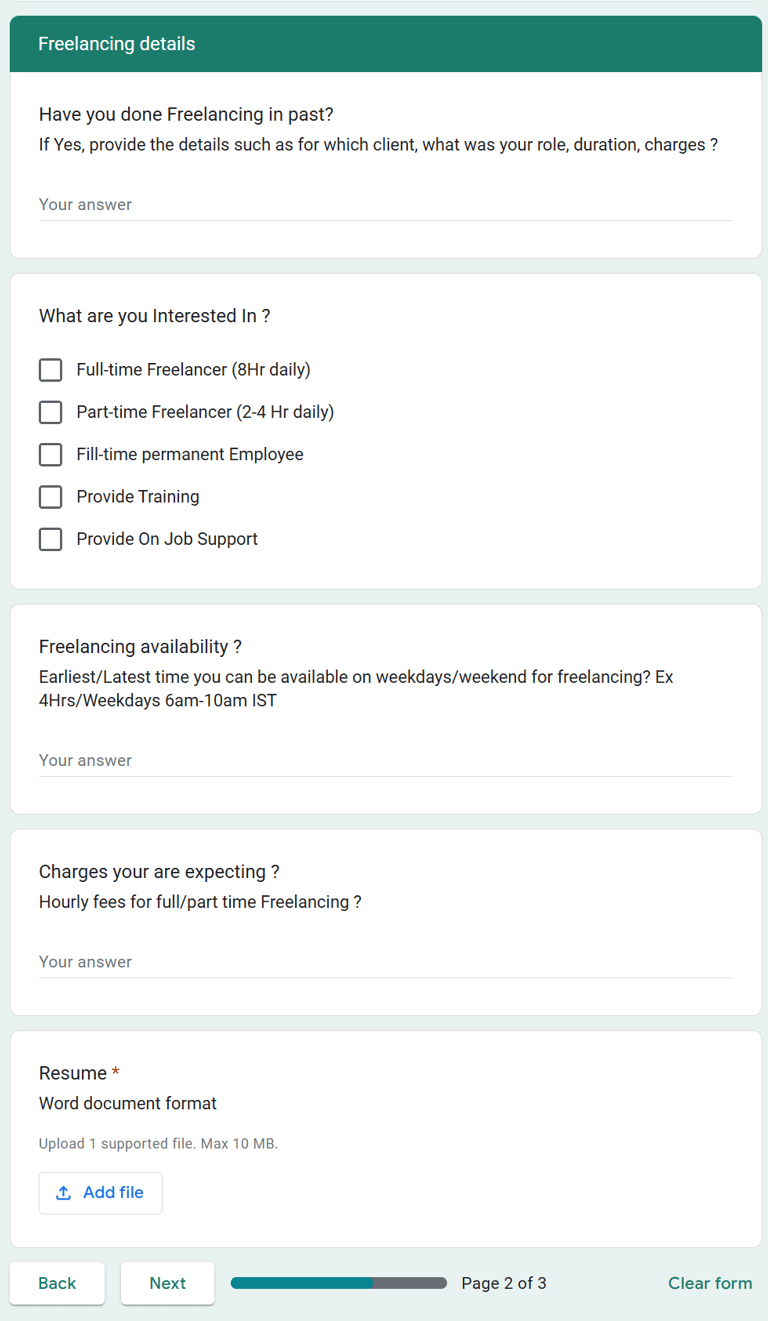Click the Provide Training label text

pyautogui.click(x=138, y=497)
